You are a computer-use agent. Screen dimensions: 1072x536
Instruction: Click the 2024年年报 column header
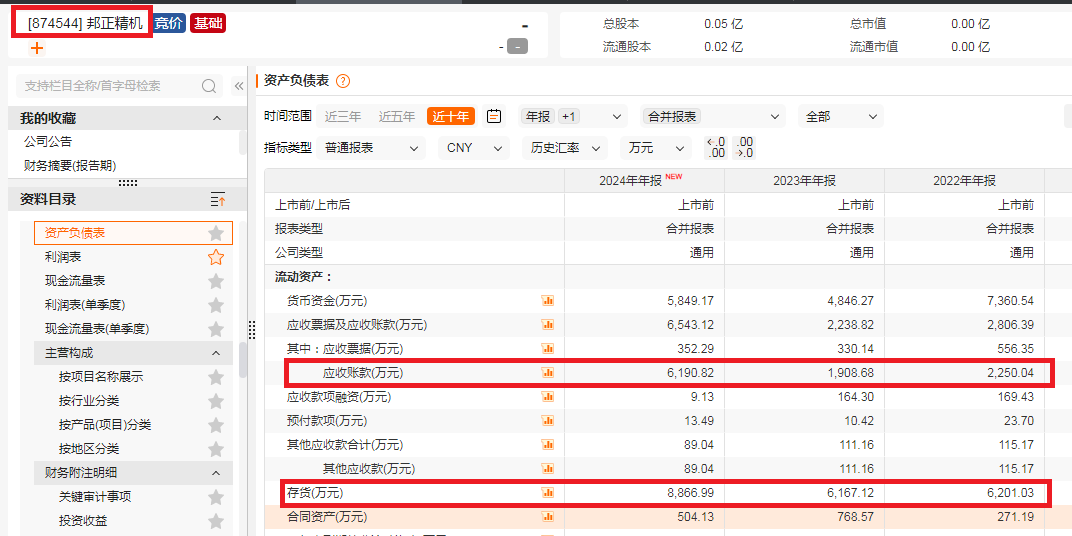pos(644,180)
